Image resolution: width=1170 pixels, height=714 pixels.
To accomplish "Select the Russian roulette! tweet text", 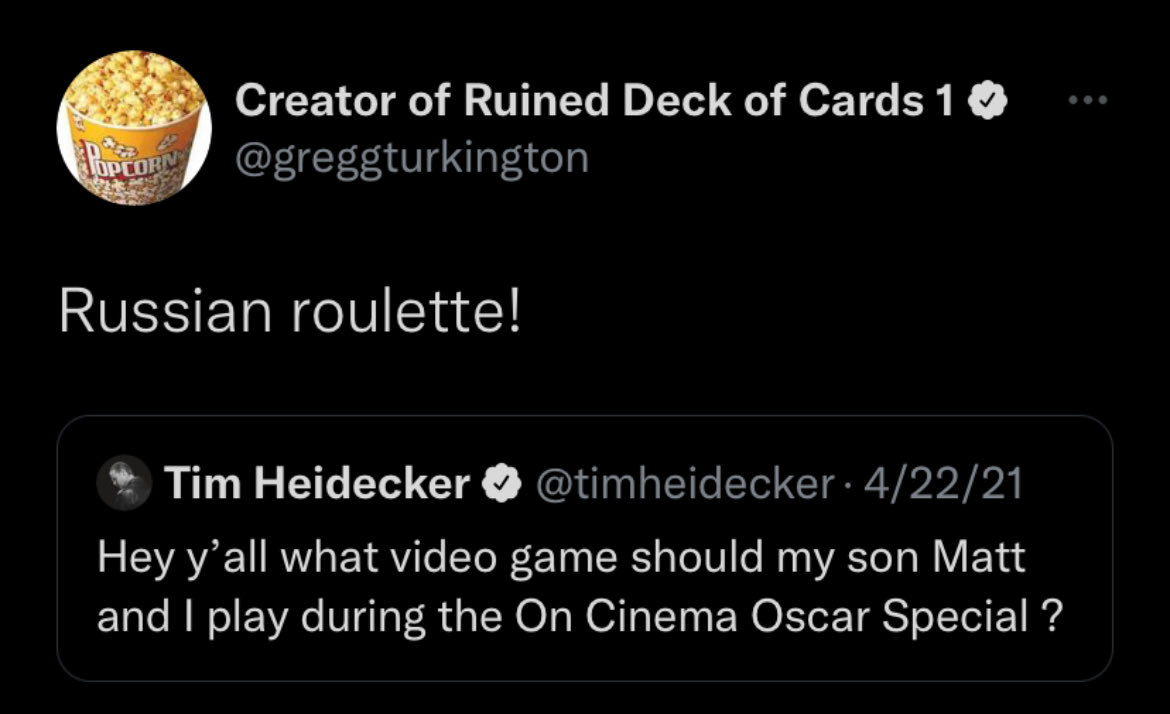I will click(x=290, y=312).
